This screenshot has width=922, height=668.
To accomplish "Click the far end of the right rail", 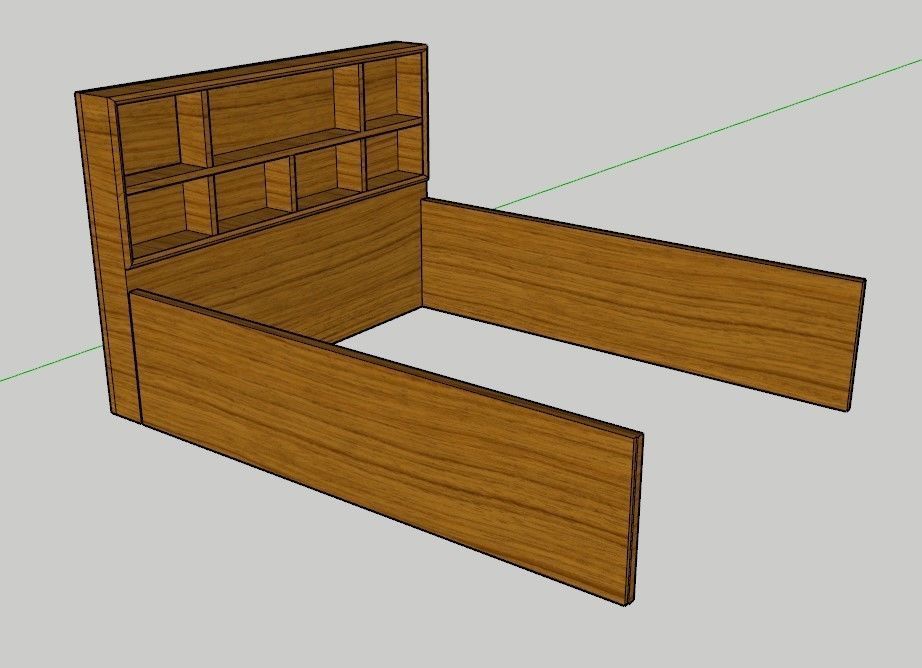I will pos(858,330).
